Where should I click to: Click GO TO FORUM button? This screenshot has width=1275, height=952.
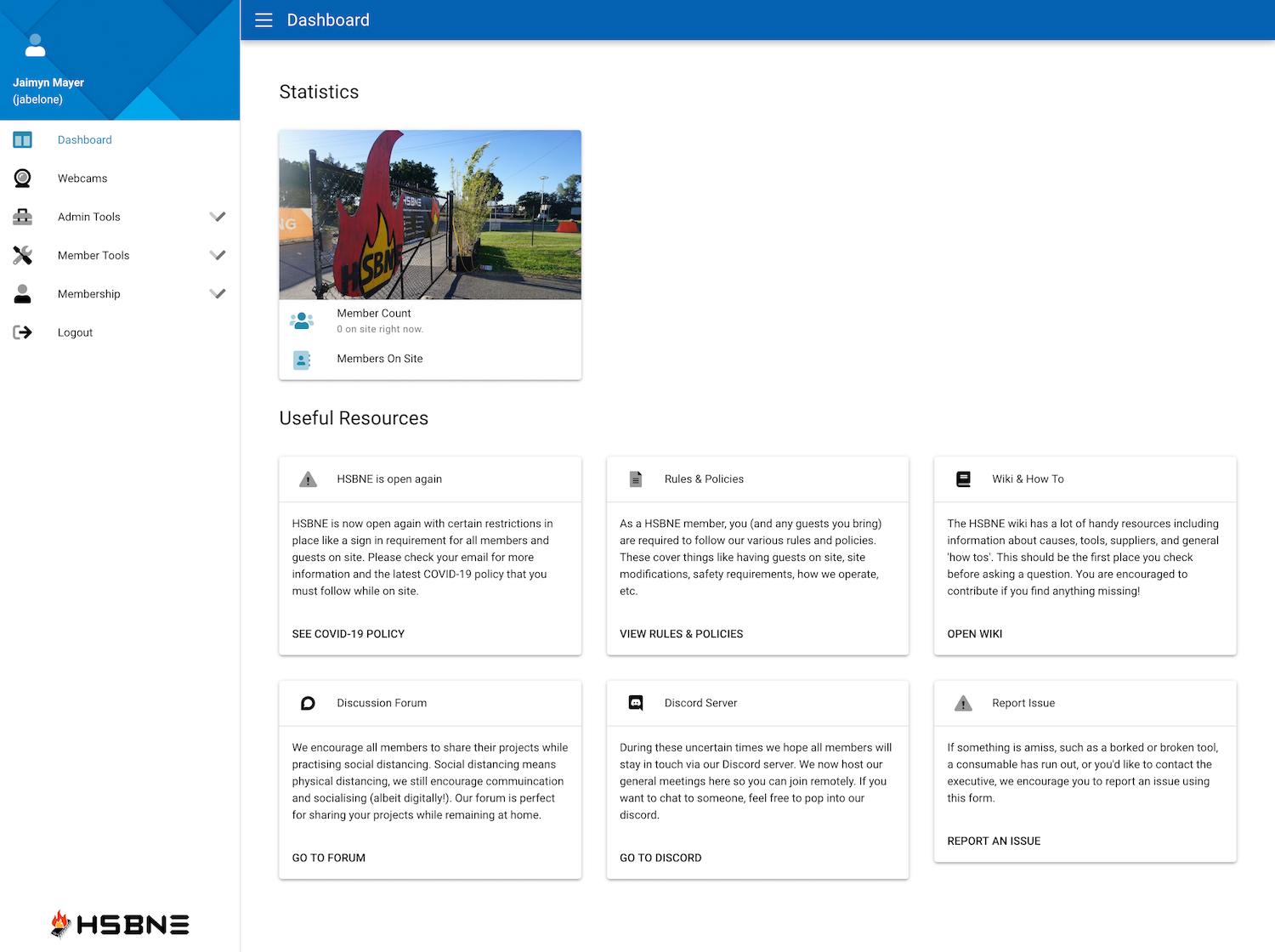tap(329, 858)
